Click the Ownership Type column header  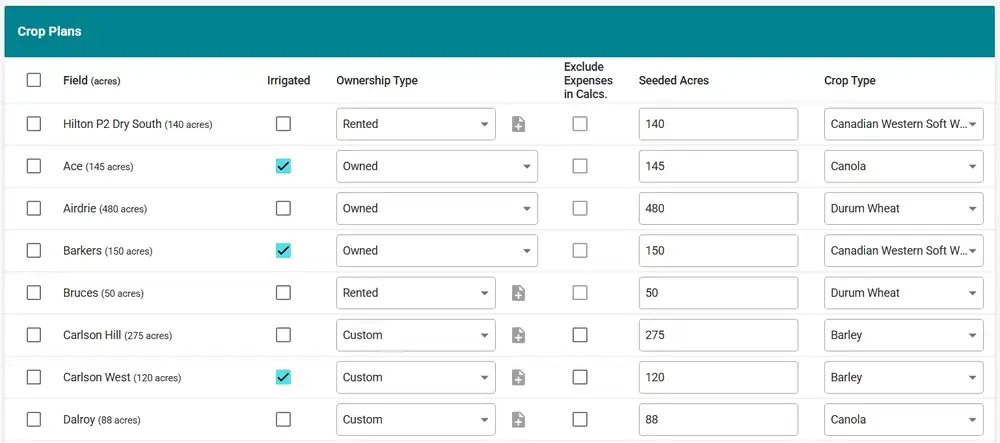pyautogui.click(x=377, y=80)
